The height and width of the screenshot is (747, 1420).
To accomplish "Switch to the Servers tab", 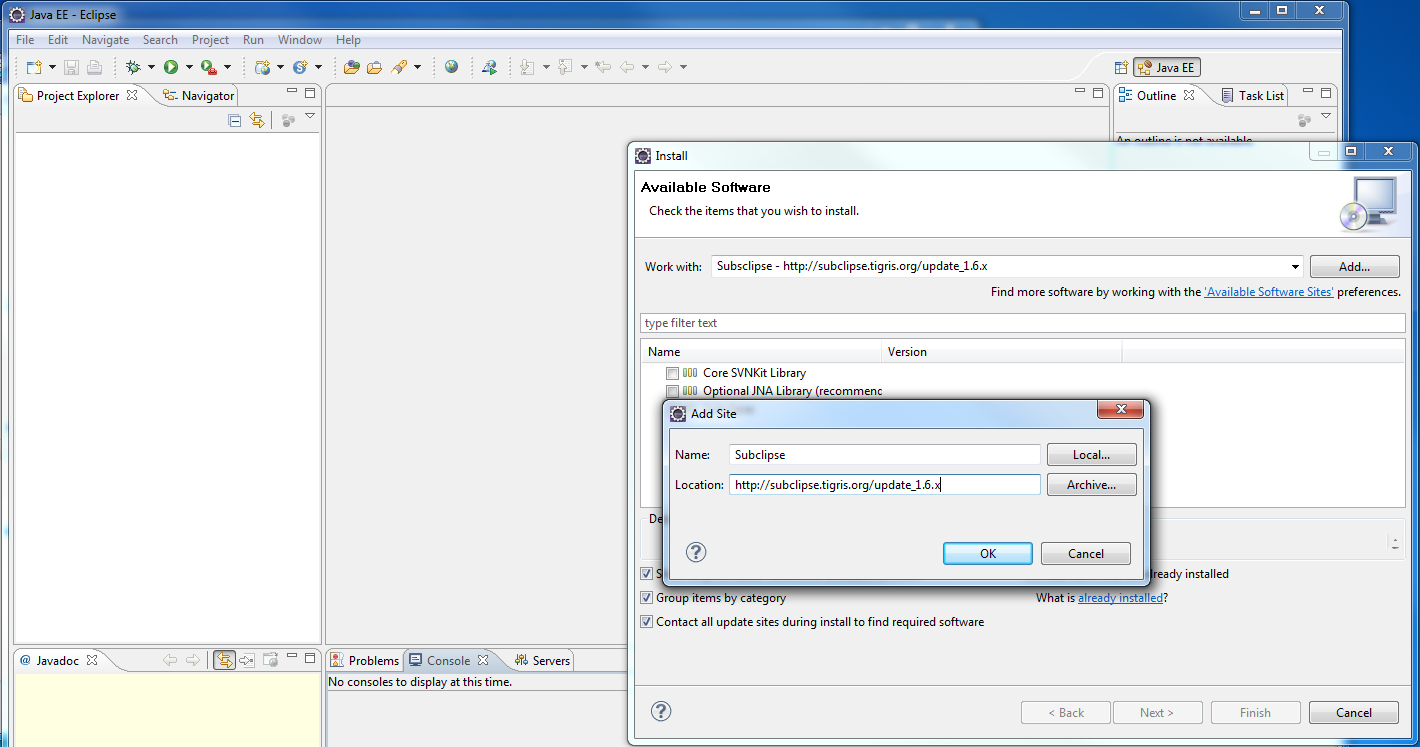I will [x=542, y=660].
